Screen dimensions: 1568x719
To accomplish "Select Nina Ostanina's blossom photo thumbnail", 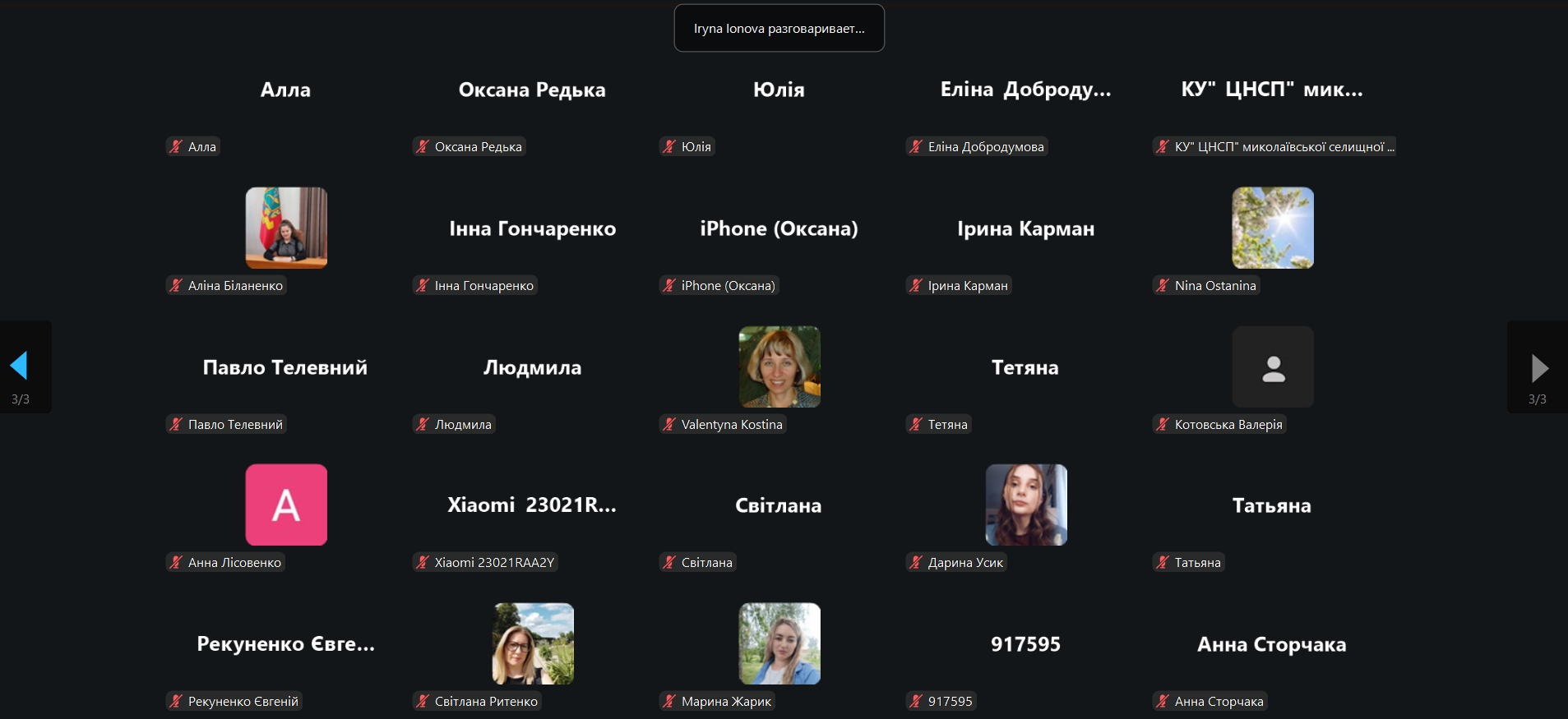I will [x=1273, y=228].
